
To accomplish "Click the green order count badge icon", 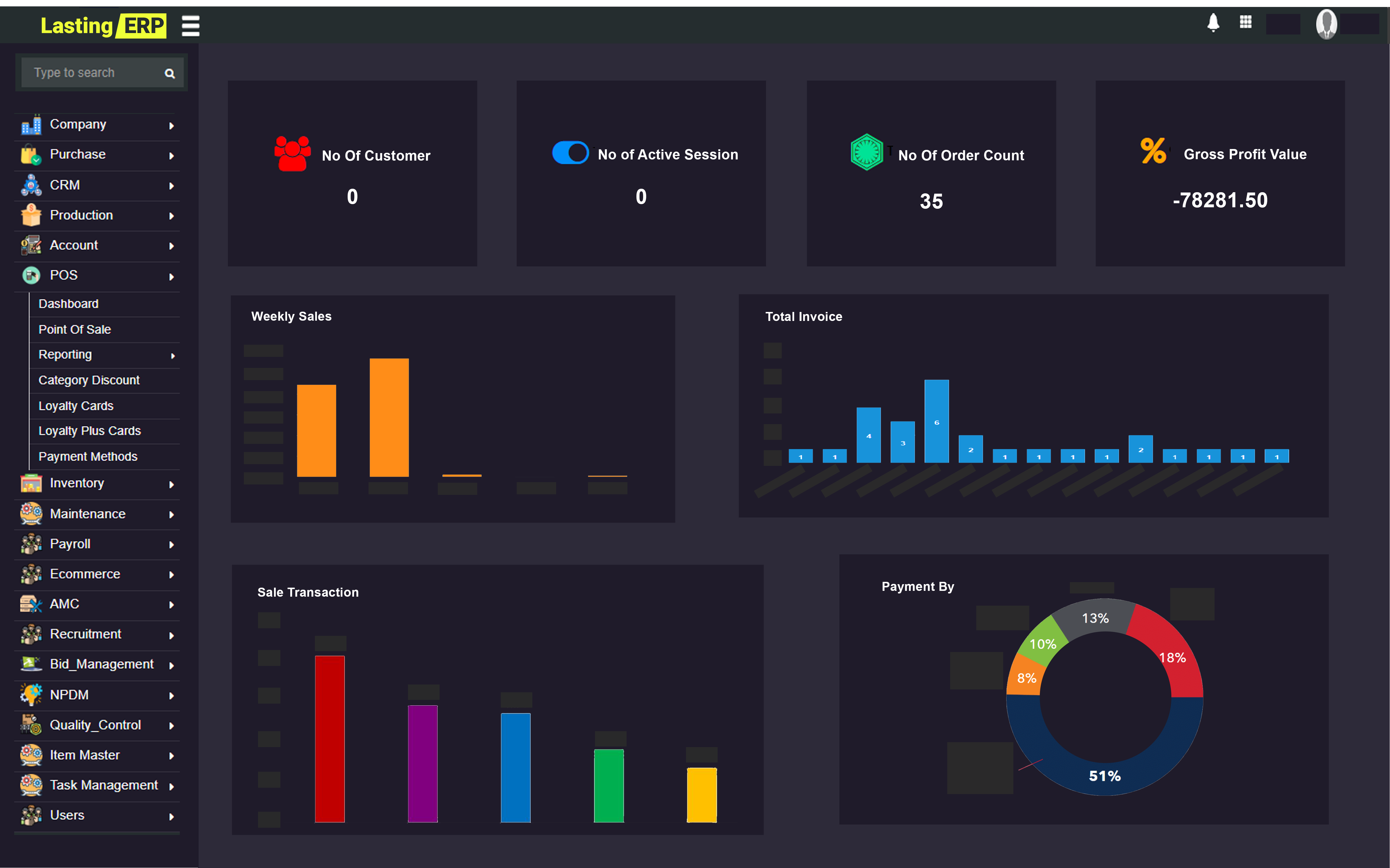I will (x=866, y=152).
